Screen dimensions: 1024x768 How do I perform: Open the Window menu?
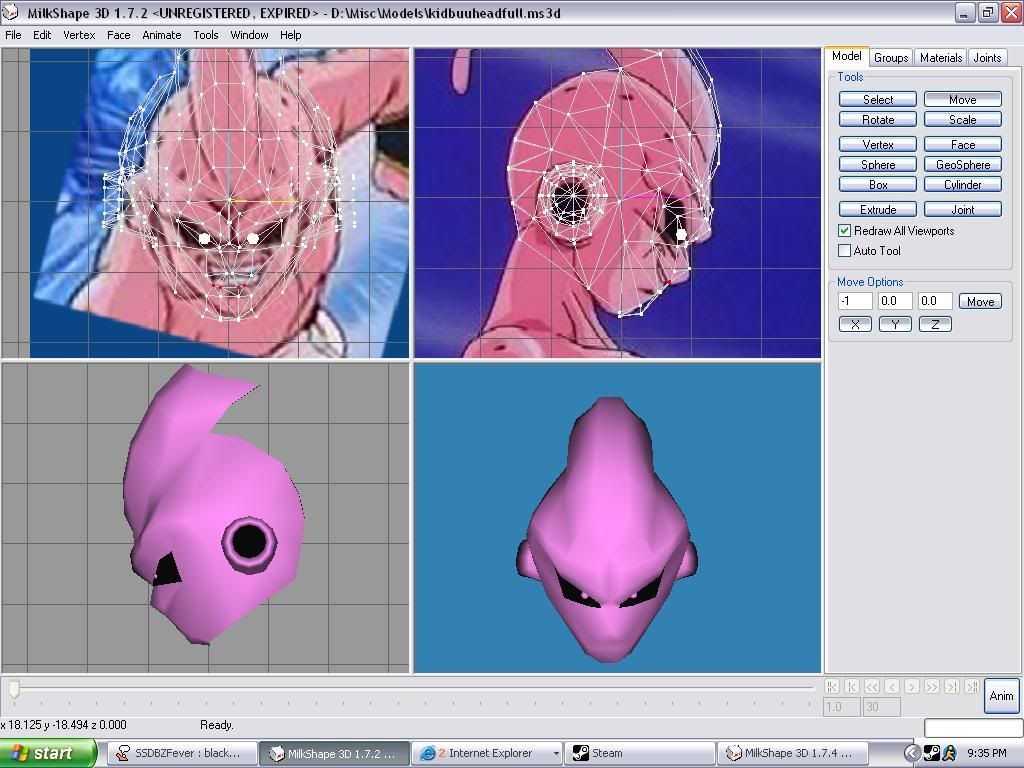(x=249, y=35)
